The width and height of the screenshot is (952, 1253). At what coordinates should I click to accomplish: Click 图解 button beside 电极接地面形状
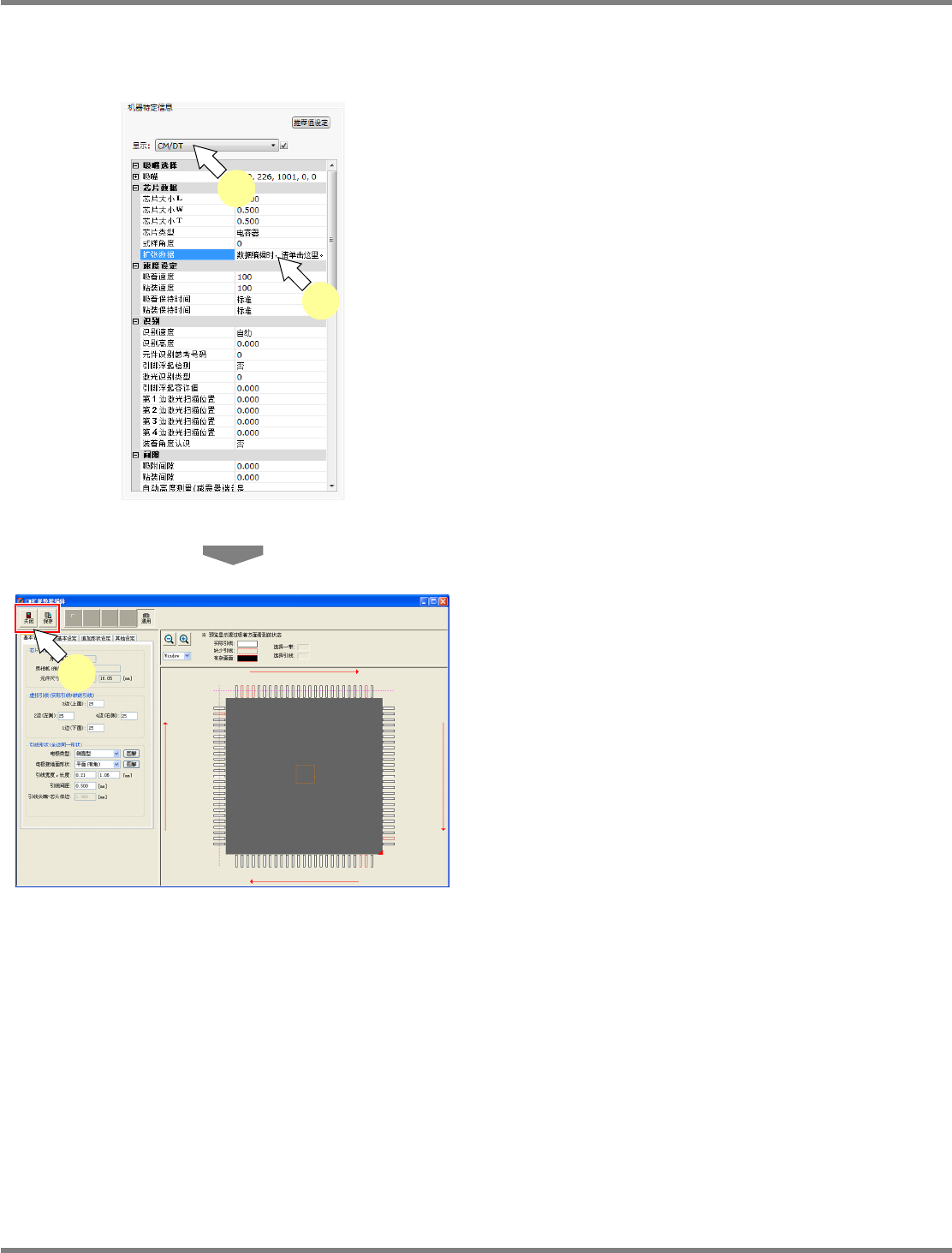coord(131,764)
